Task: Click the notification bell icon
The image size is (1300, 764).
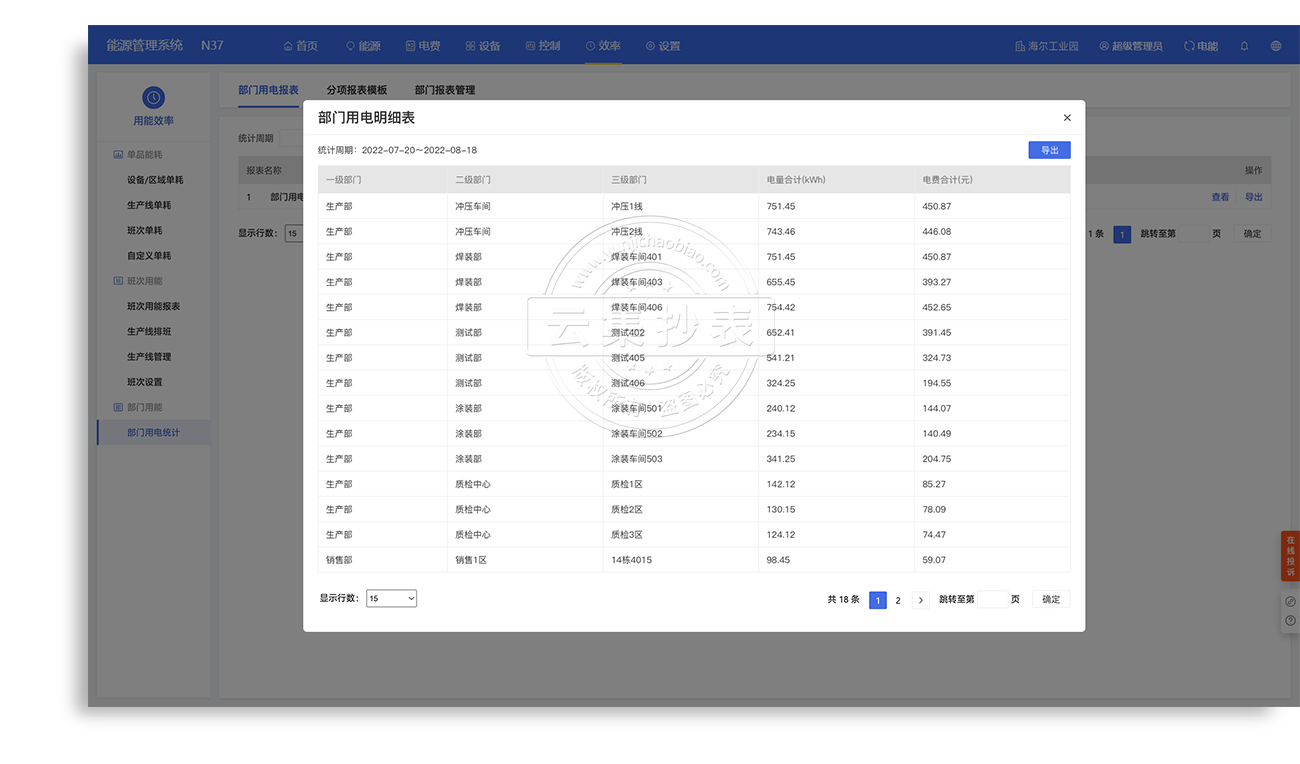Action: (x=1244, y=46)
